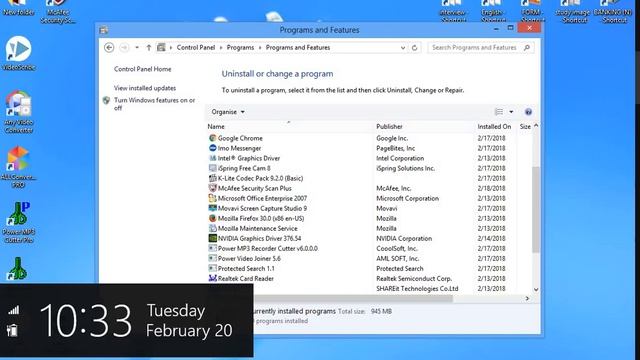This screenshot has height=360, width=640.
Task: Click the AML SOFT, Inc. publisher cell
Action: pos(398,258)
